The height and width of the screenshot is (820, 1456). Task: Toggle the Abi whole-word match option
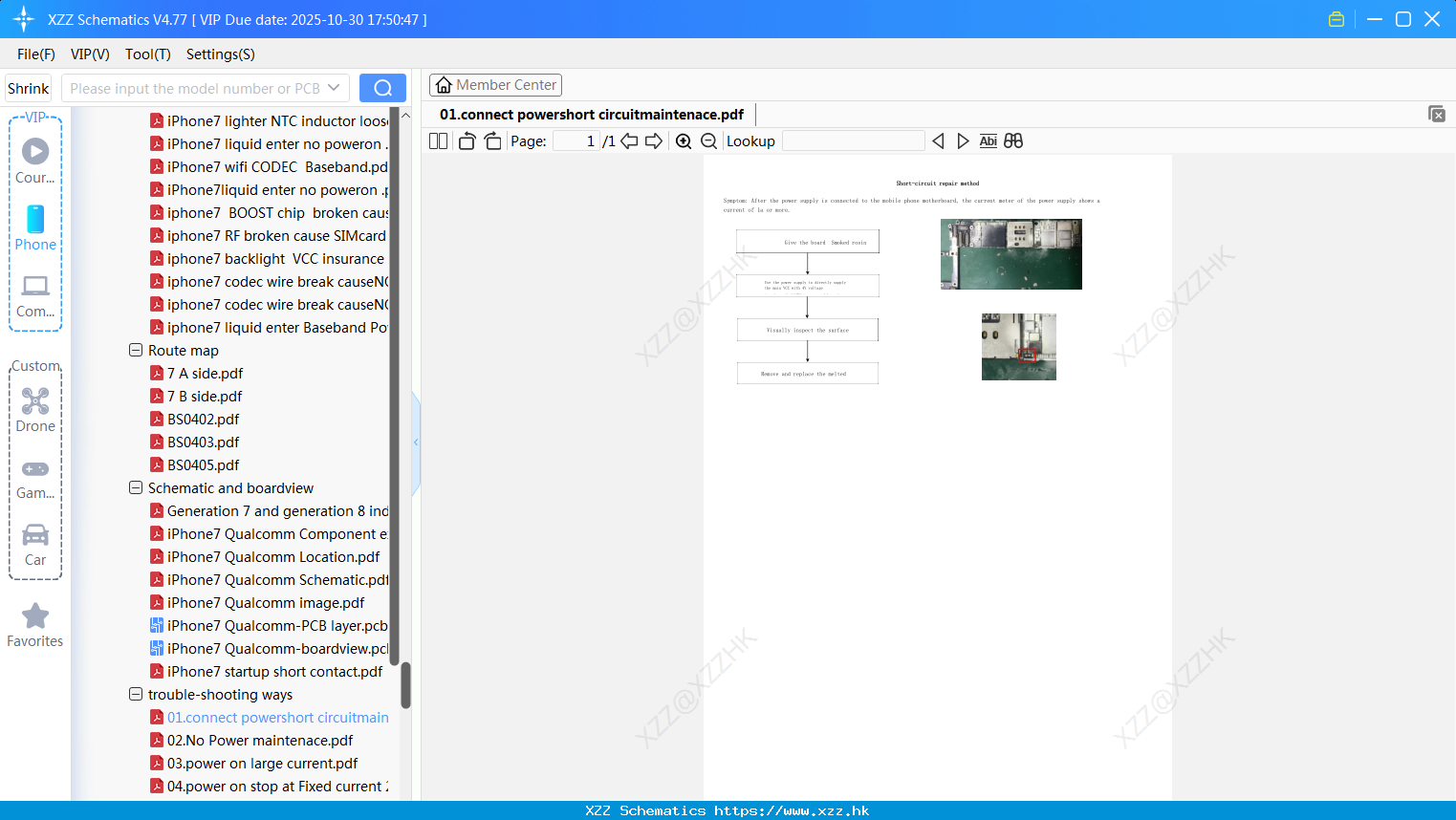988,141
